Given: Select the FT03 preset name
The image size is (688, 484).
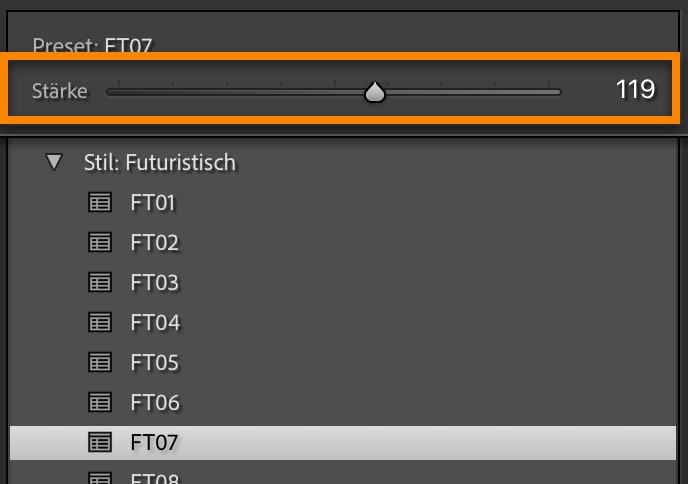Looking at the screenshot, I should pos(154,283).
